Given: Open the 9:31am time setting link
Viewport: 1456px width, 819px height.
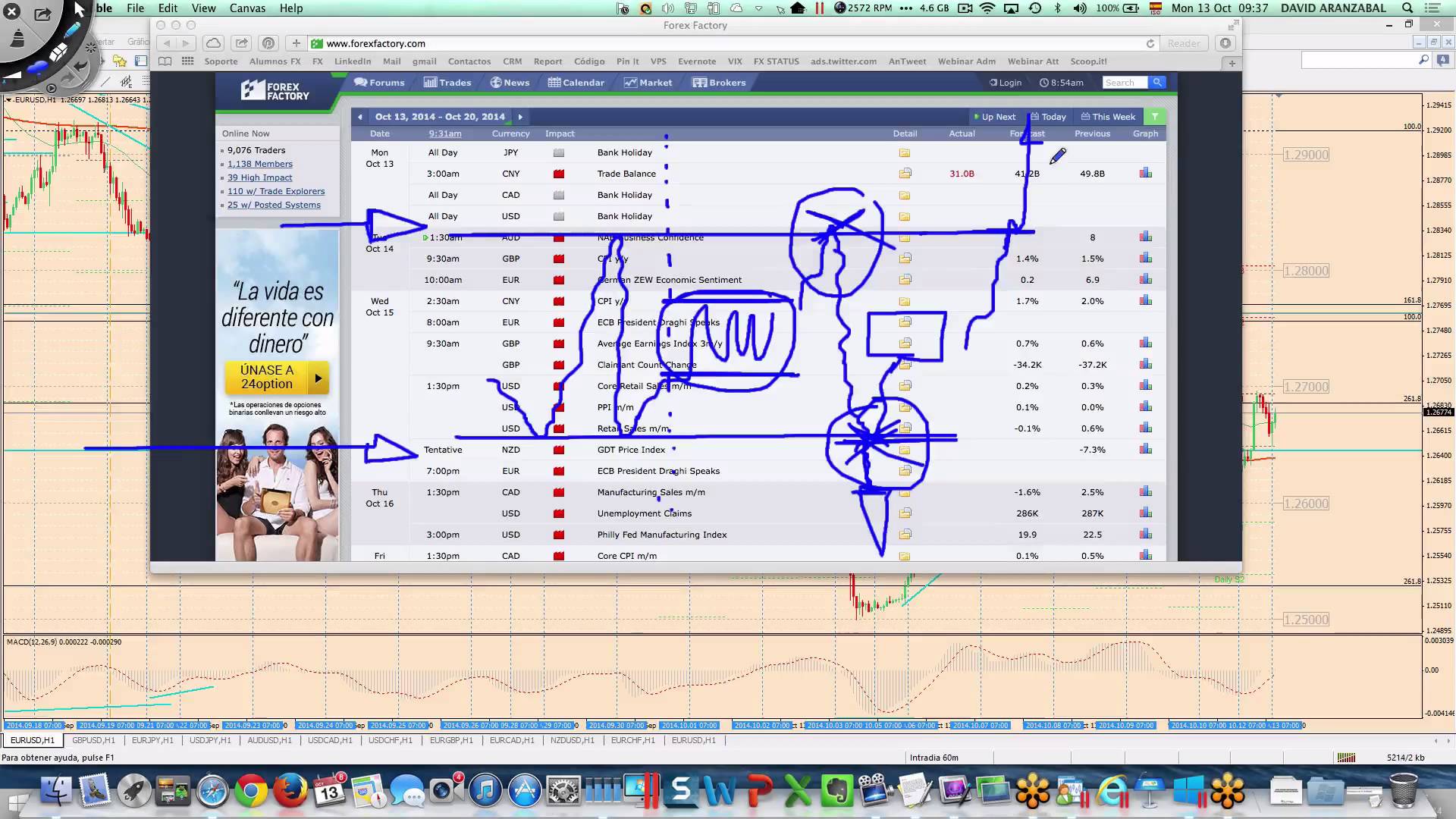Looking at the screenshot, I should [x=444, y=133].
